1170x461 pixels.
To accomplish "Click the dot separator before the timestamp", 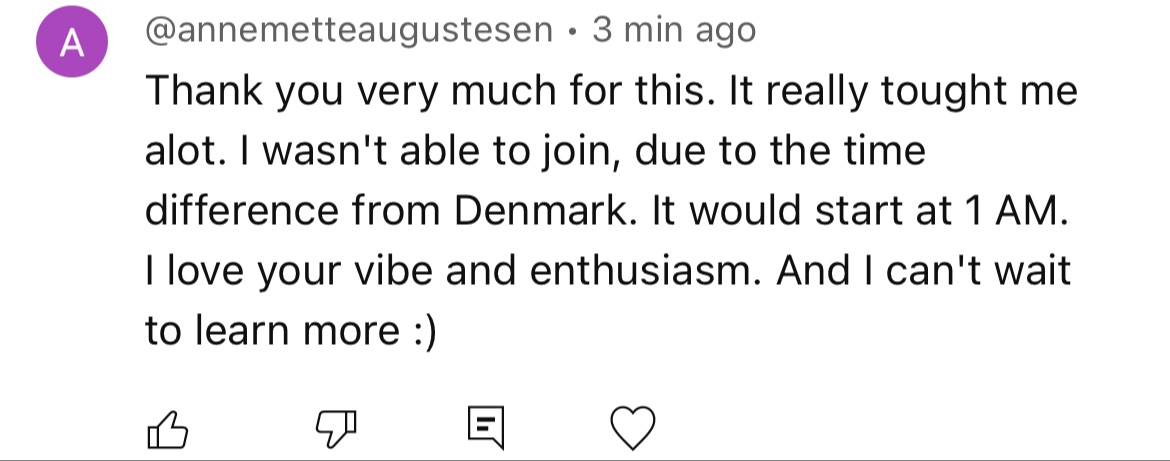I will click(x=572, y=32).
